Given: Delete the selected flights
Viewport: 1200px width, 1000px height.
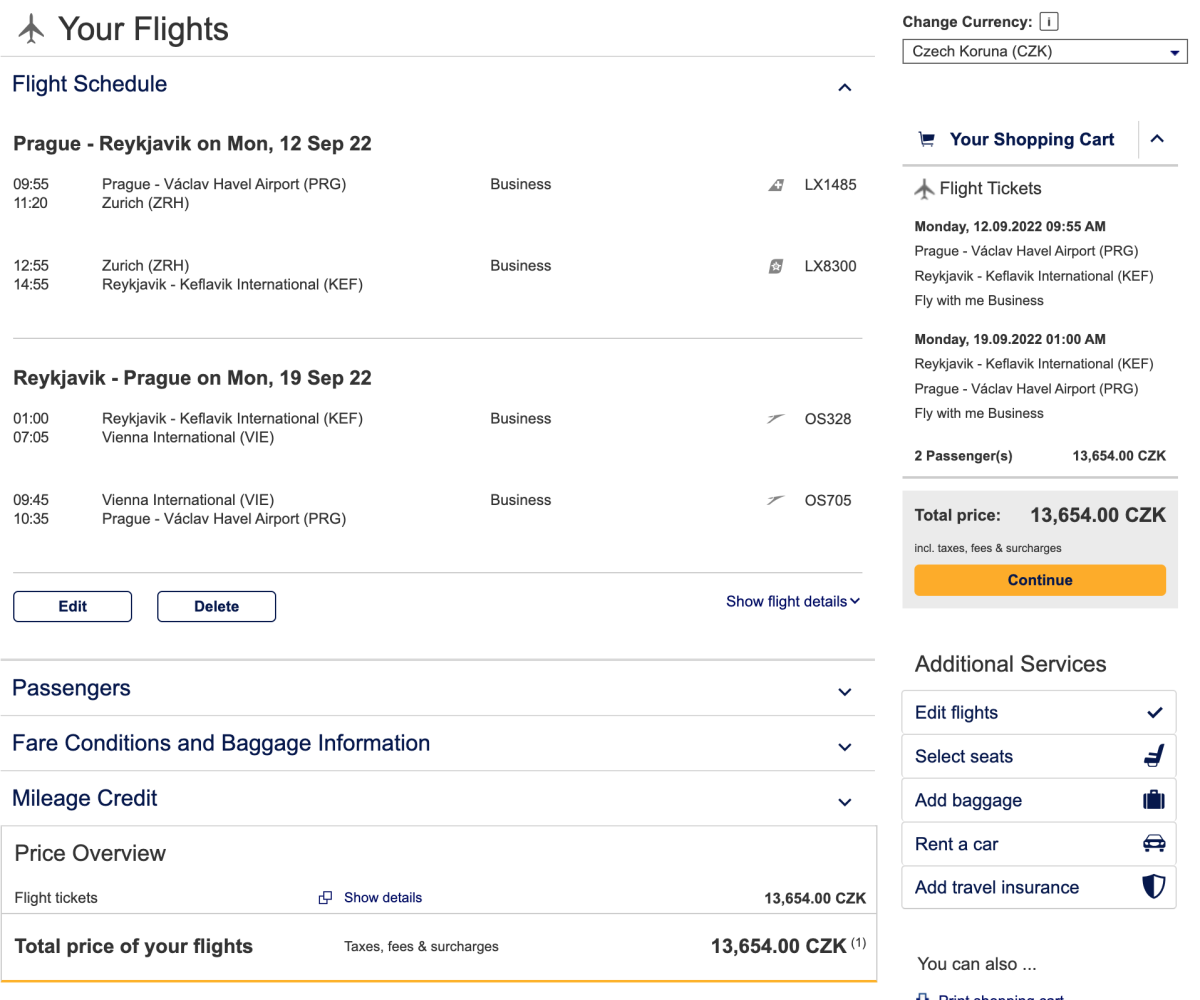Looking at the screenshot, I should [216, 606].
